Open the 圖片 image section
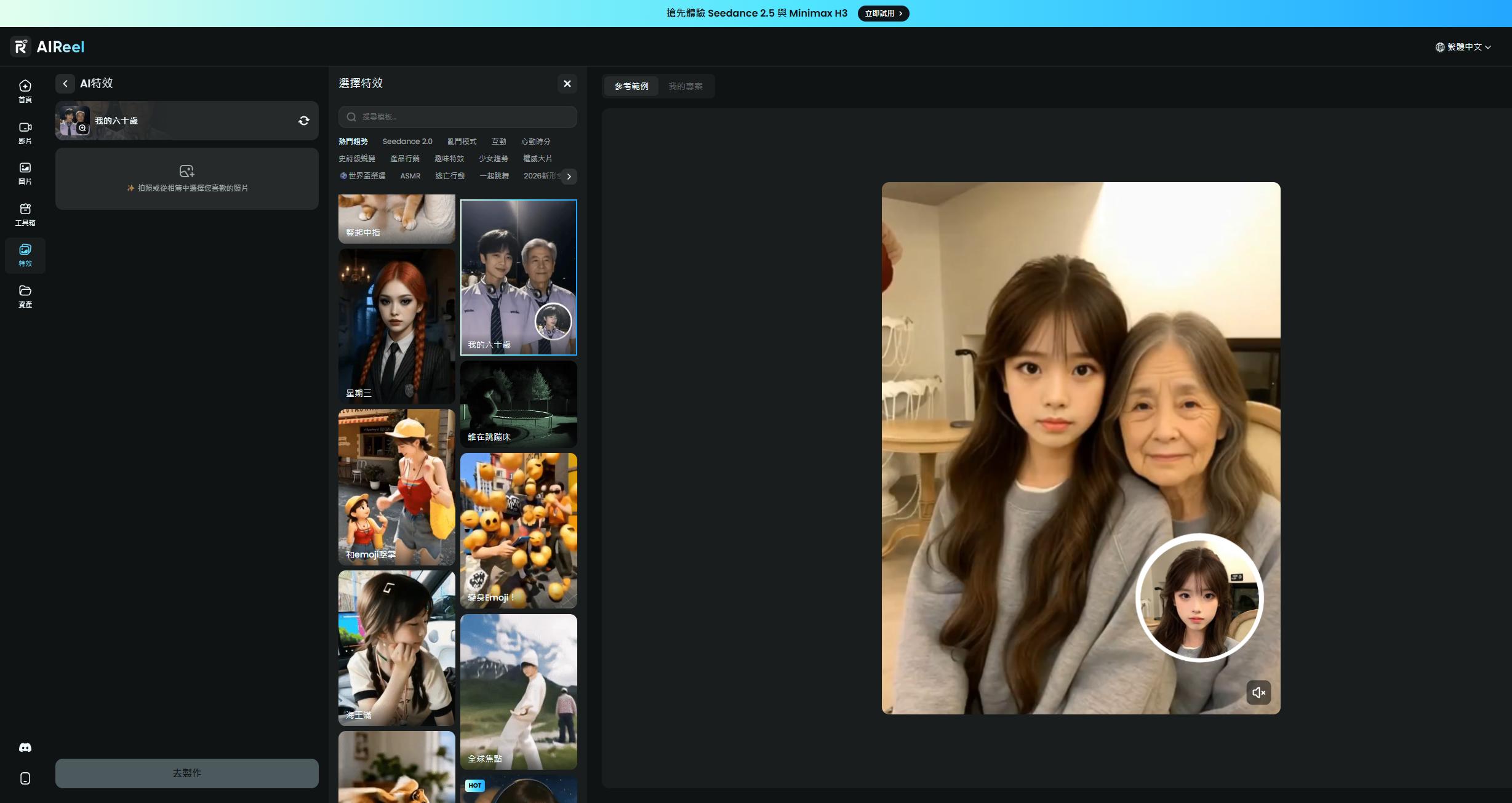Screen dimensions: 1512x803 [x=25, y=173]
